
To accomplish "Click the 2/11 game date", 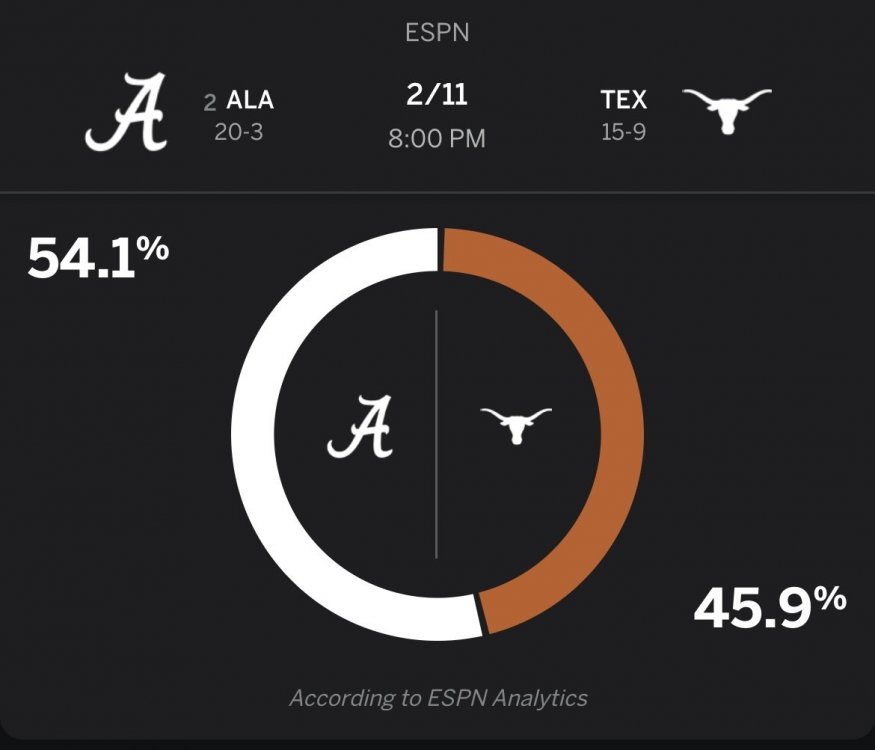I will [437, 97].
